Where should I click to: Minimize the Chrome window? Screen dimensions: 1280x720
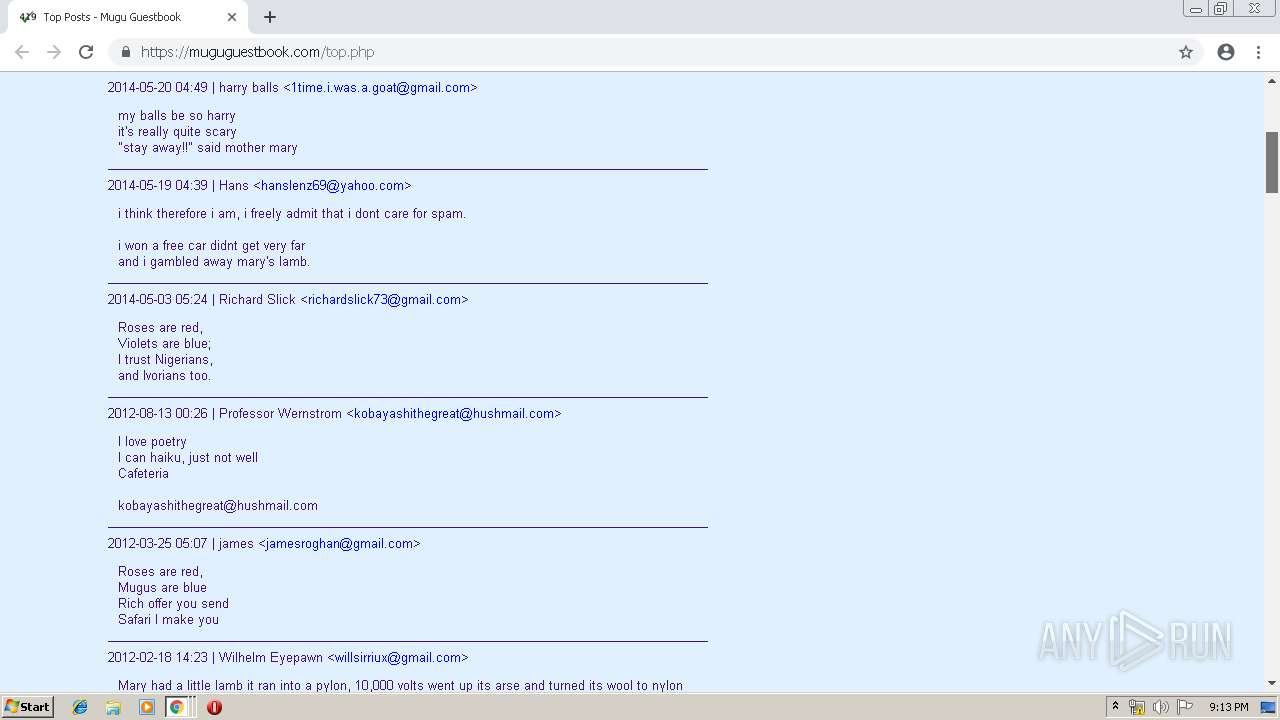coord(1196,9)
